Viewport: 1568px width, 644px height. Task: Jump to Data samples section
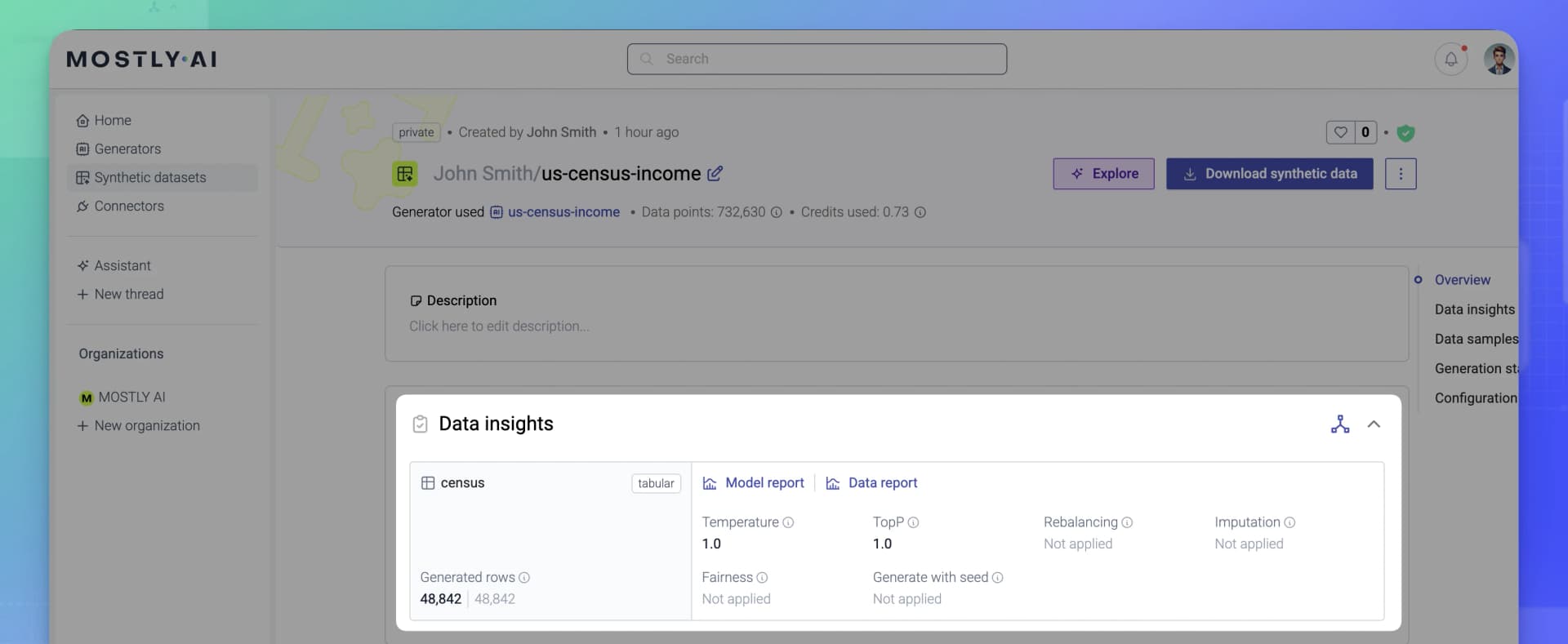click(1477, 339)
